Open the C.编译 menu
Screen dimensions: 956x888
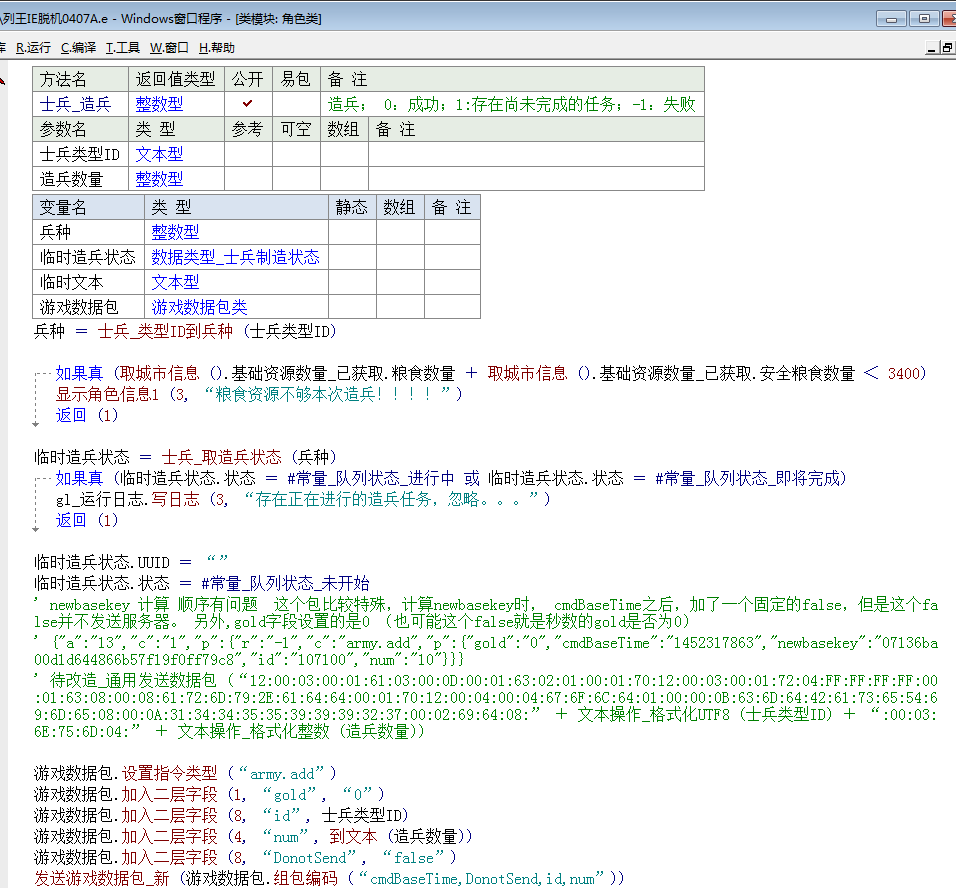pos(78,47)
